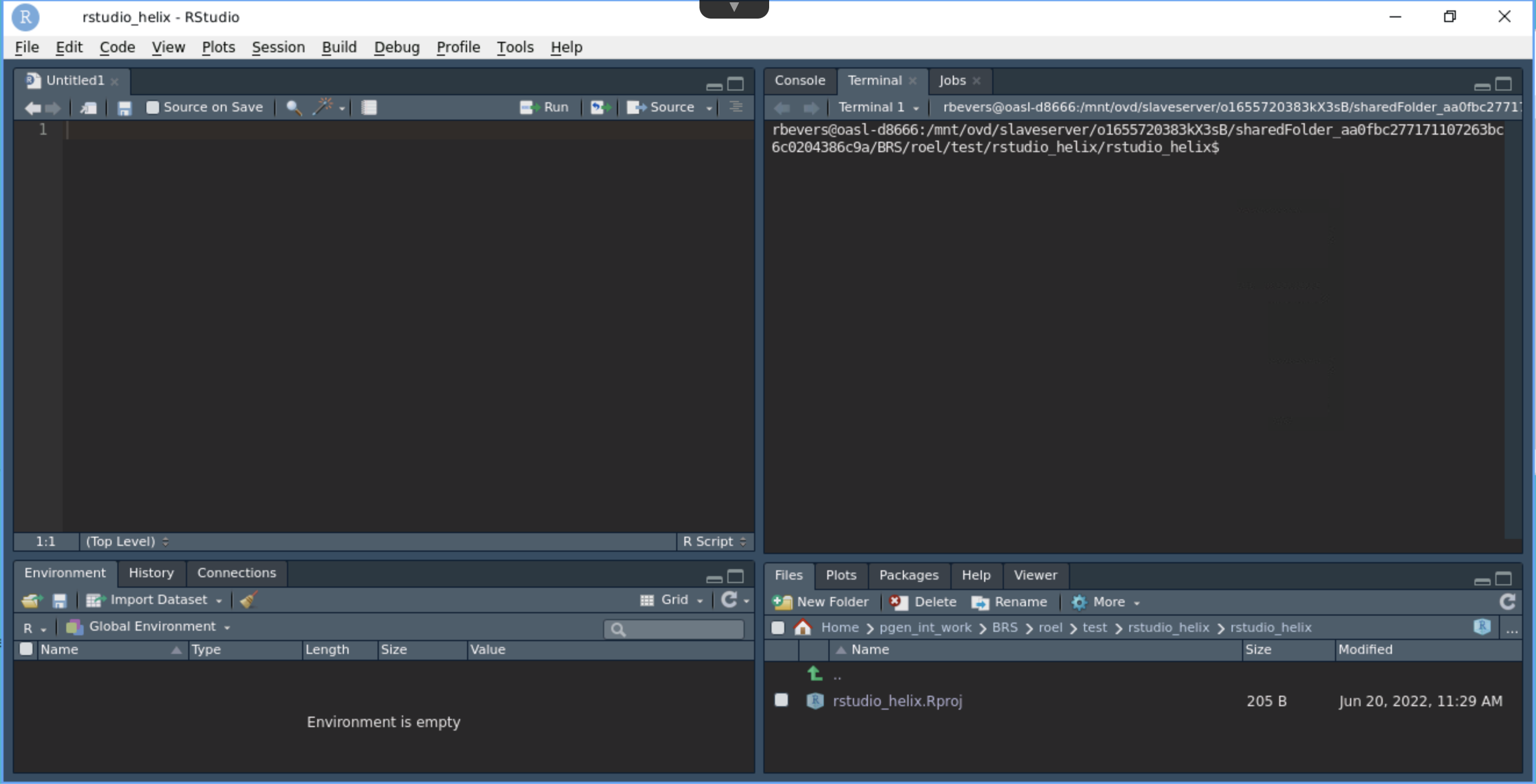This screenshot has width=1536, height=784.
Task: Save the current script using the save icon
Action: pos(124,107)
